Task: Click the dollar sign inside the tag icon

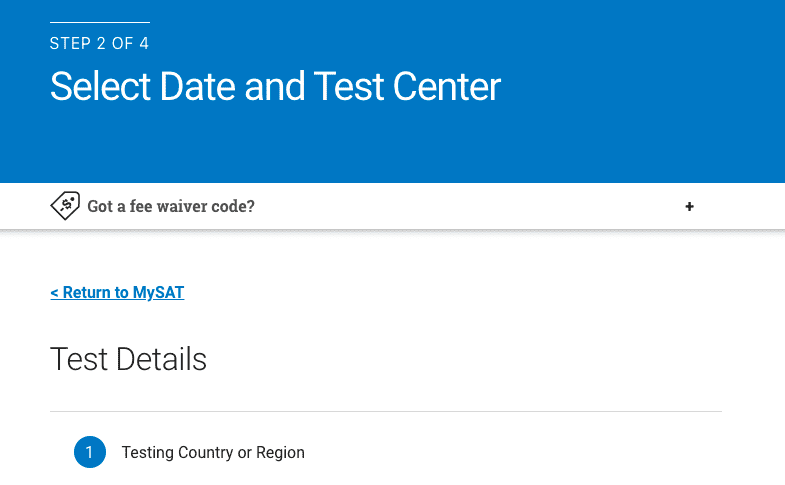Action: [66, 205]
